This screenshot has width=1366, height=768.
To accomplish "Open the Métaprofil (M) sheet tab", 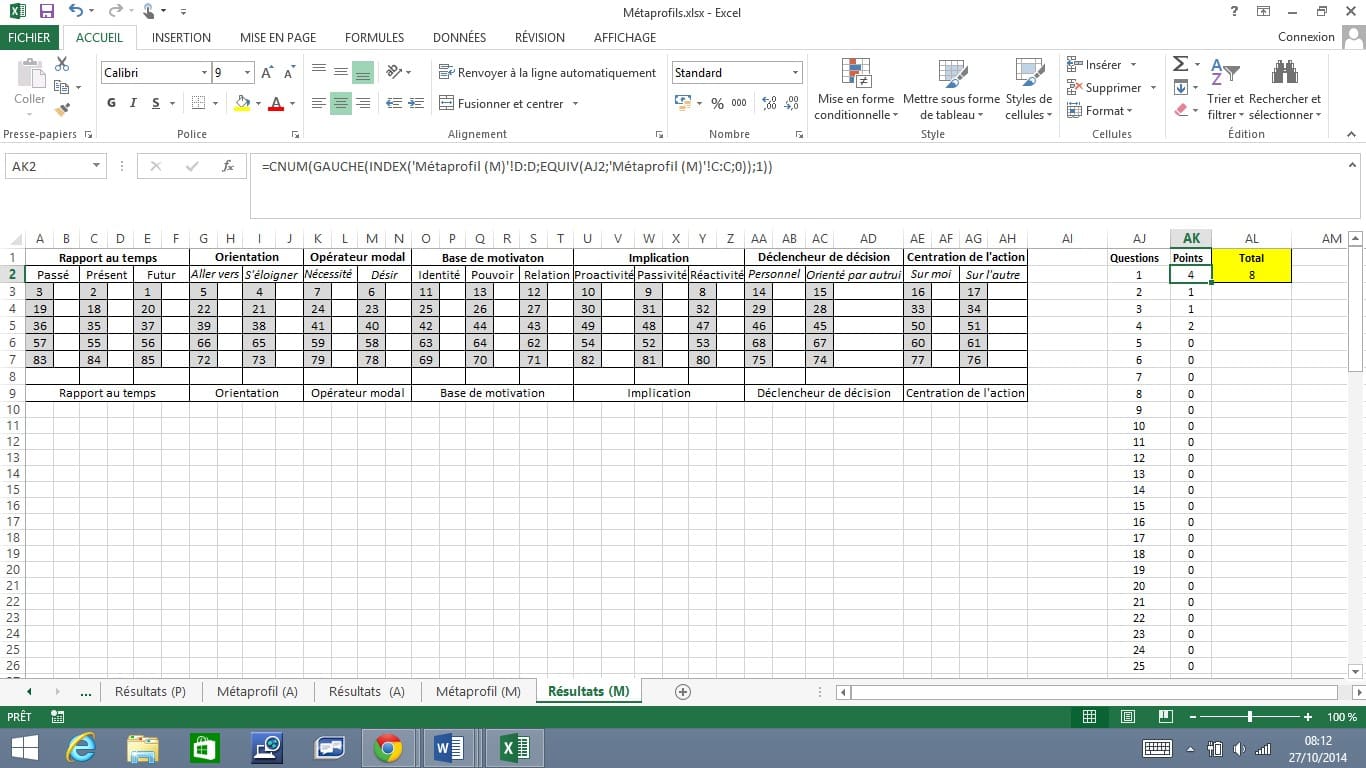I will coord(478,691).
